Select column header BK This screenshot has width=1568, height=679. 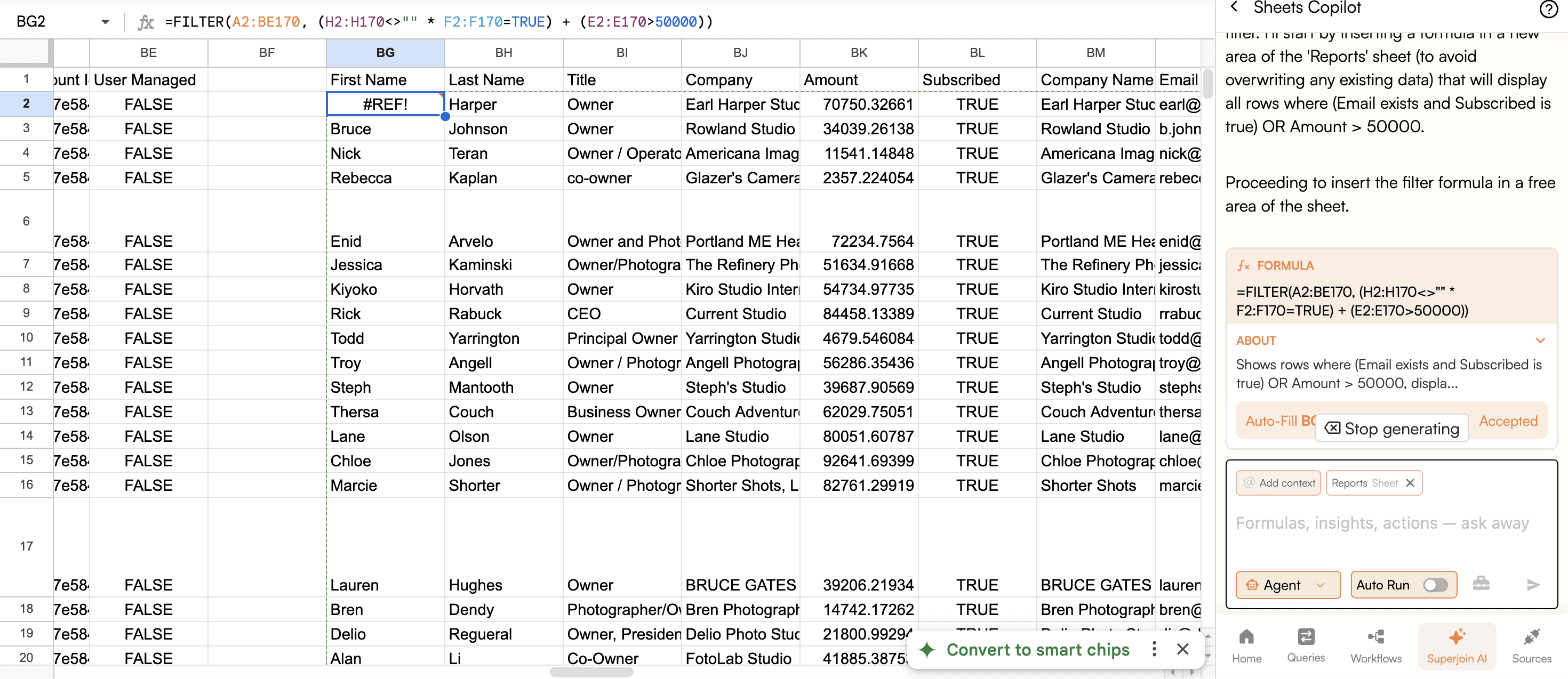(859, 53)
